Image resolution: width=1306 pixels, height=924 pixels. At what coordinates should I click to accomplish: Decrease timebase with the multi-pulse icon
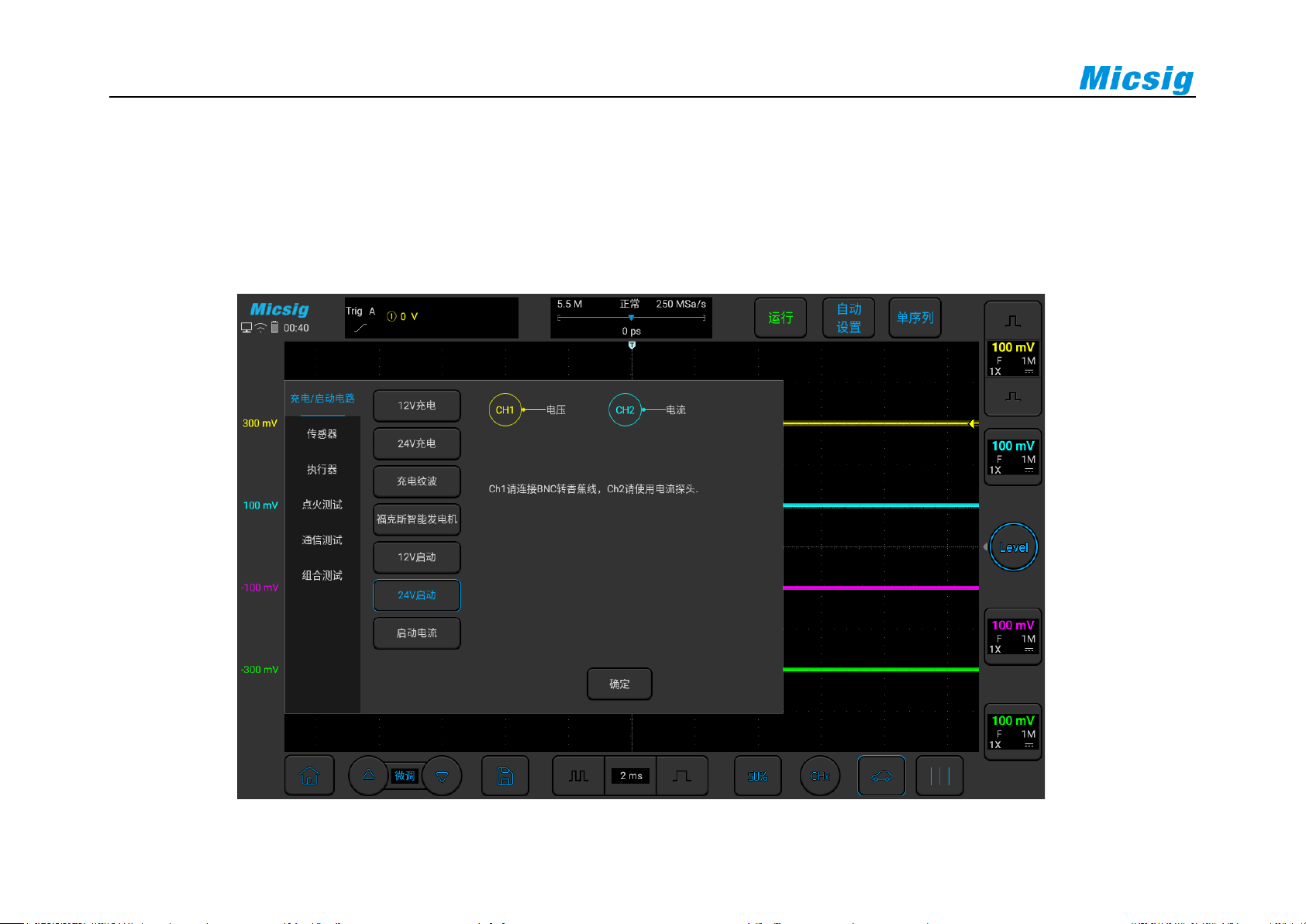(x=578, y=776)
